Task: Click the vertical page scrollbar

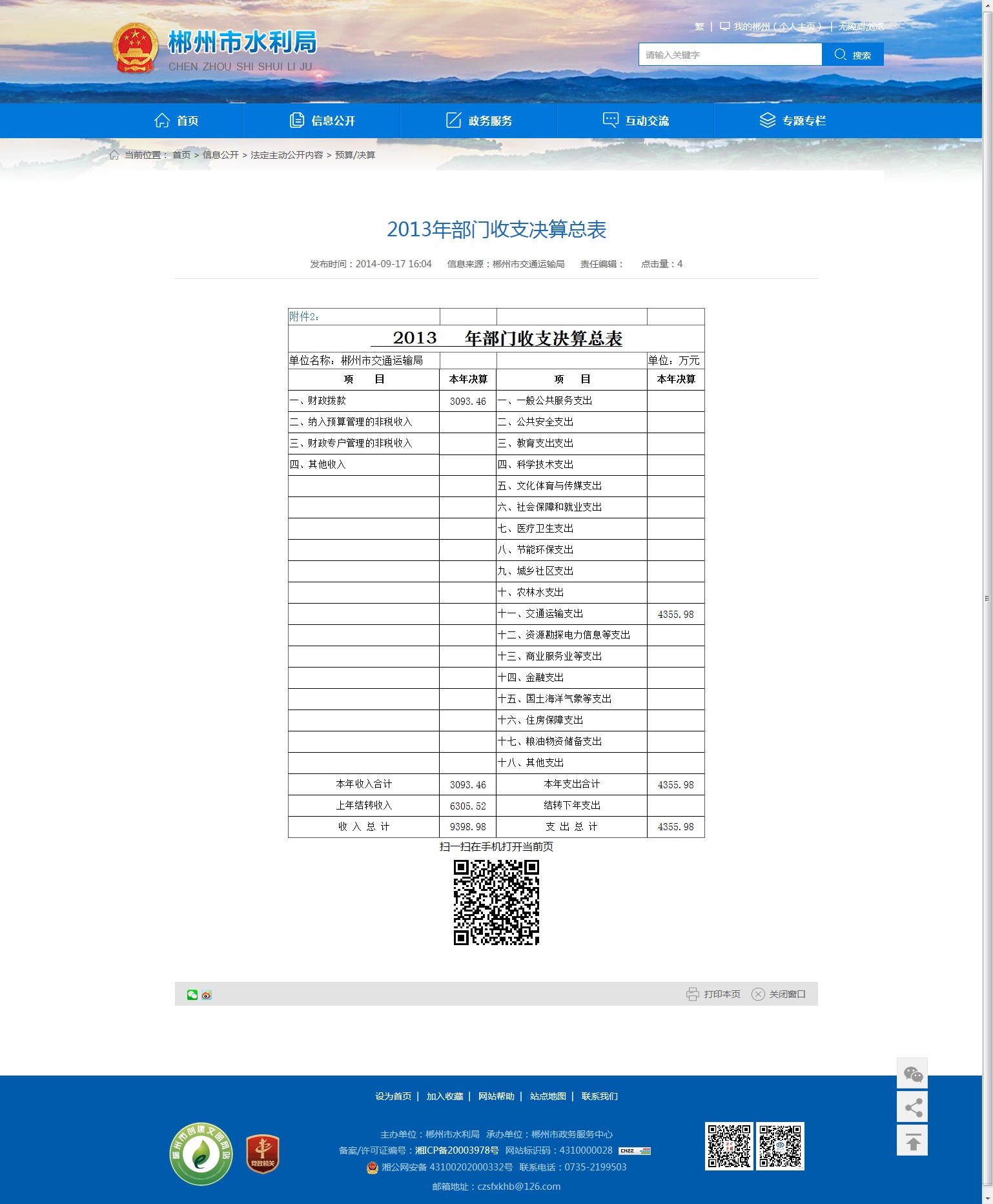Action: pos(987,598)
